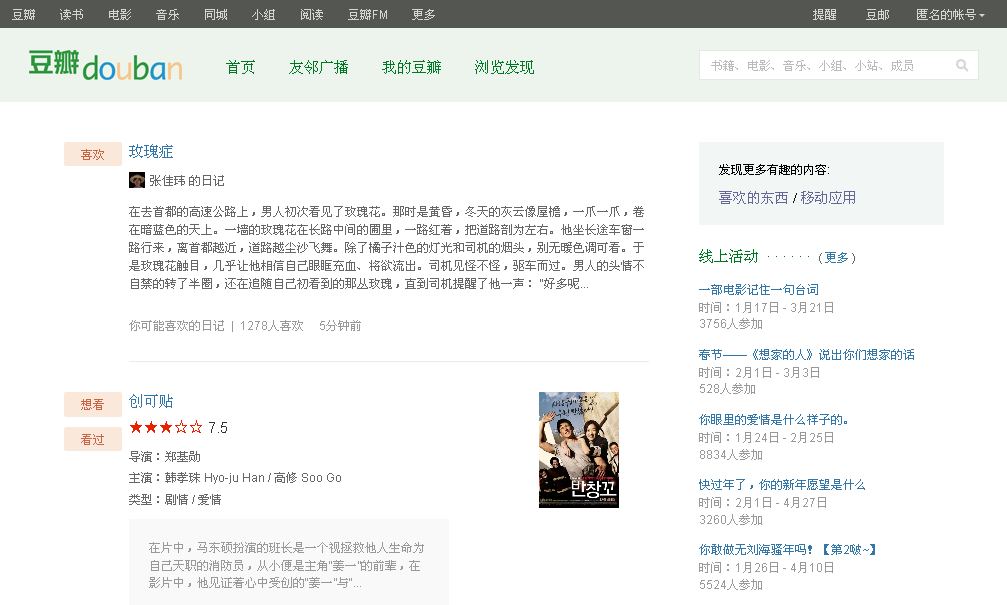Click 张佳玮's avatar icon

point(137,180)
